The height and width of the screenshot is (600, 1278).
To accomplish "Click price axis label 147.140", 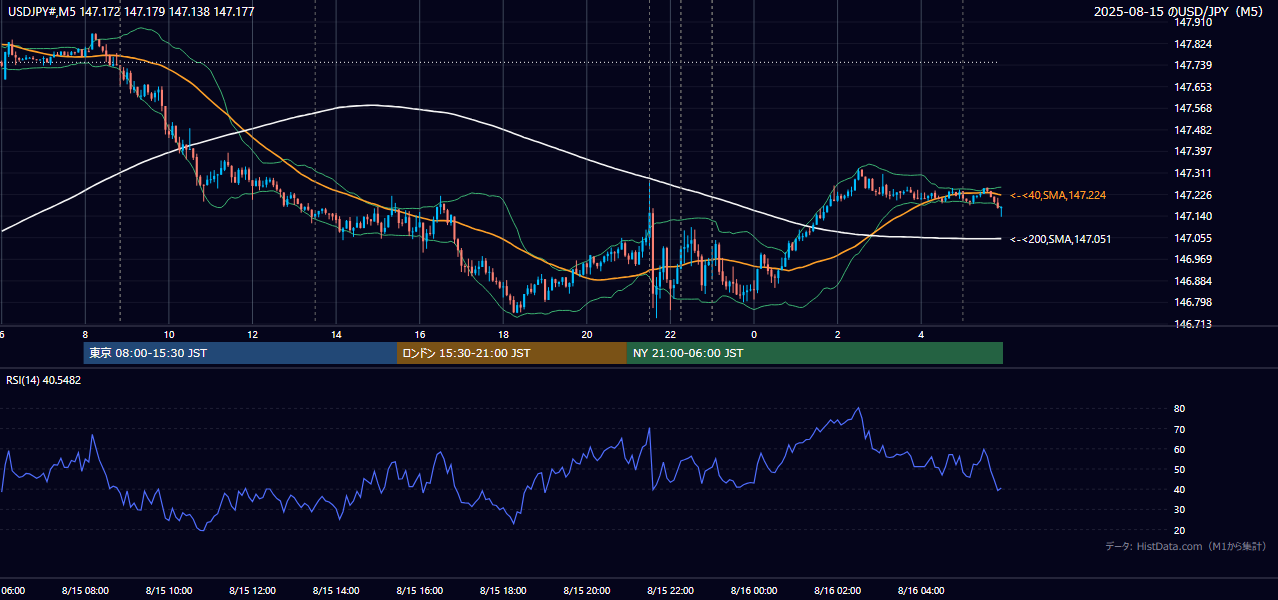I will (x=1193, y=216).
